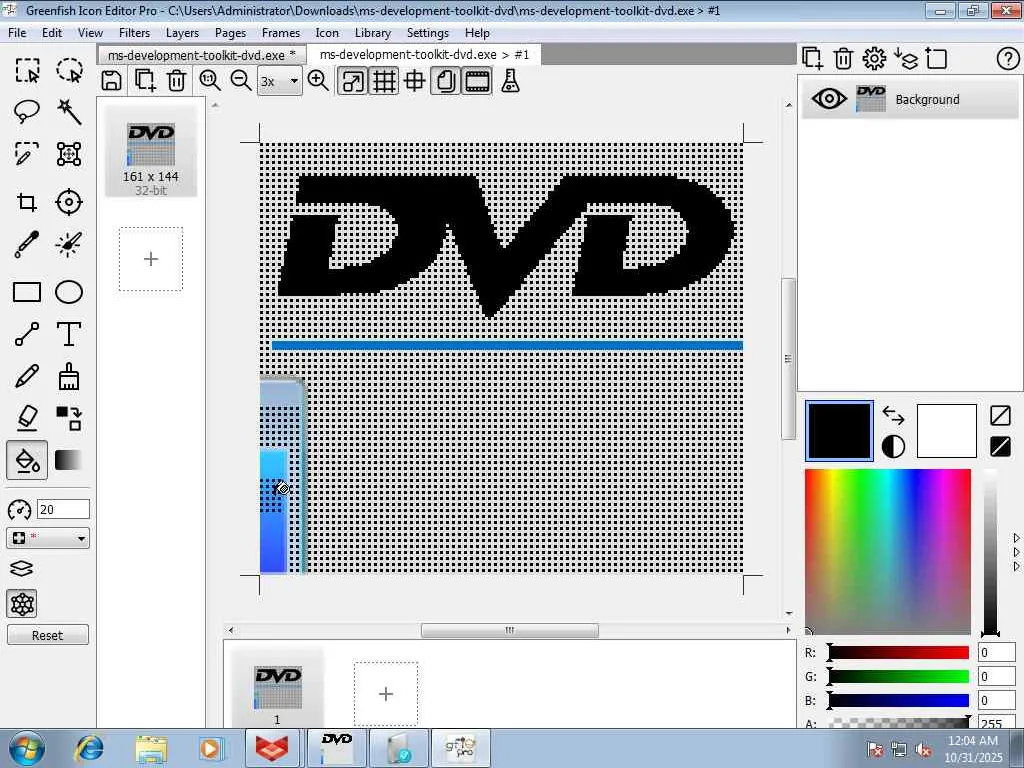Click the Zoom in magnifier icon

pyautogui.click(x=318, y=81)
